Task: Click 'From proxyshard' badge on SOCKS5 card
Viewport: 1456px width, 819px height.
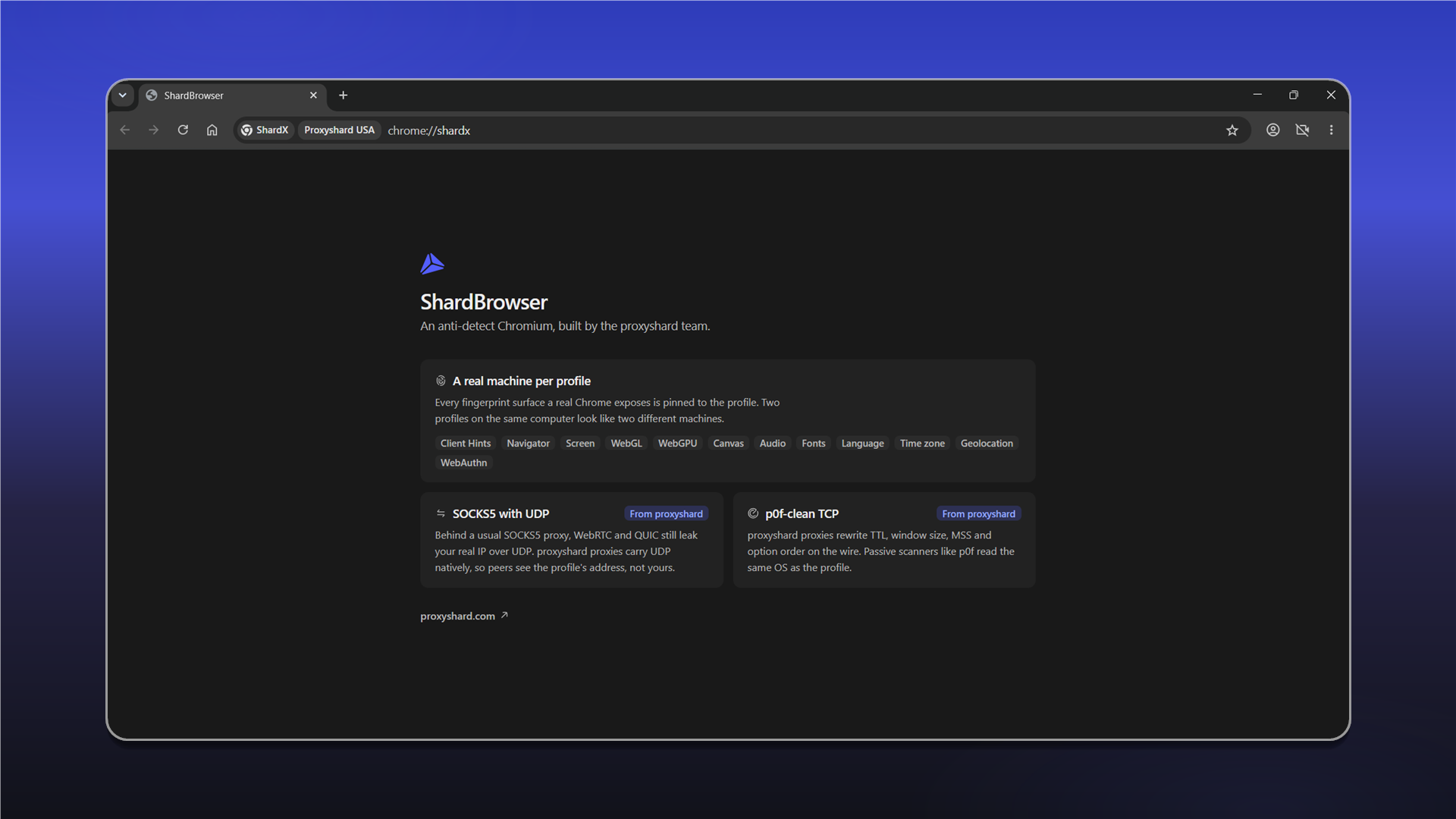Action: (x=666, y=514)
